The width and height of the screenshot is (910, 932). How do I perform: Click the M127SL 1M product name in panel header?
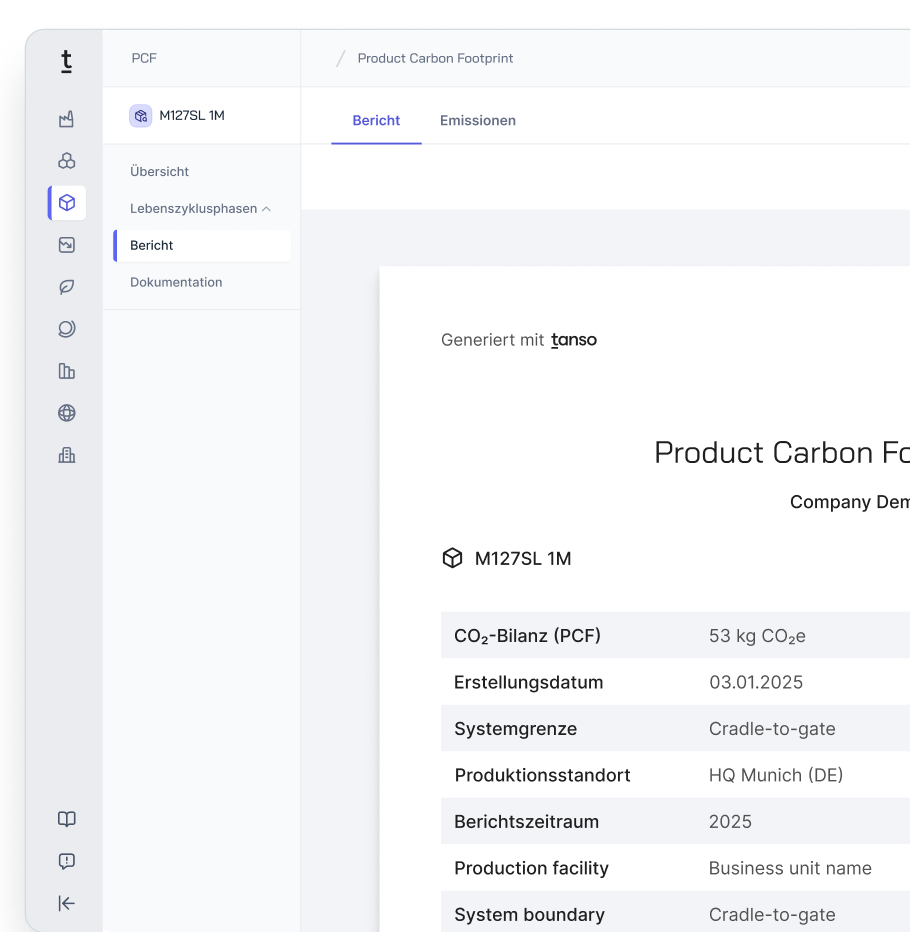click(x=192, y=116)
